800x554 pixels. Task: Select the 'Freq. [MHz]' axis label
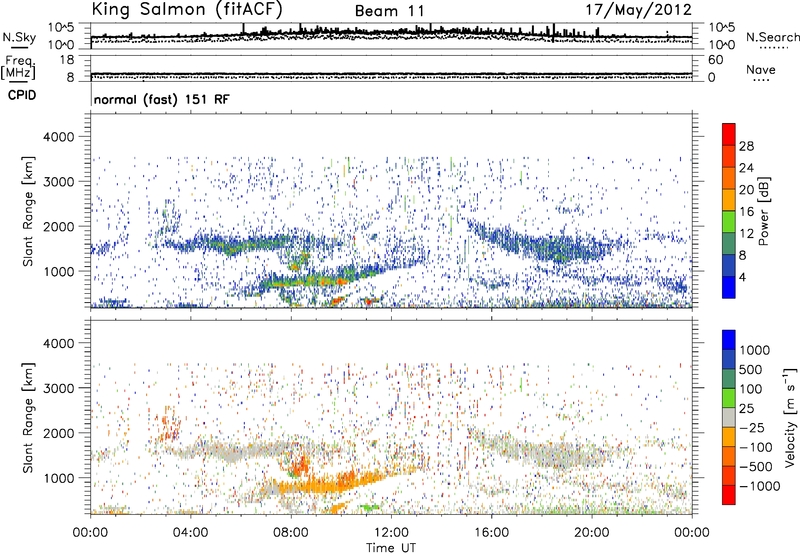point(19,68)
